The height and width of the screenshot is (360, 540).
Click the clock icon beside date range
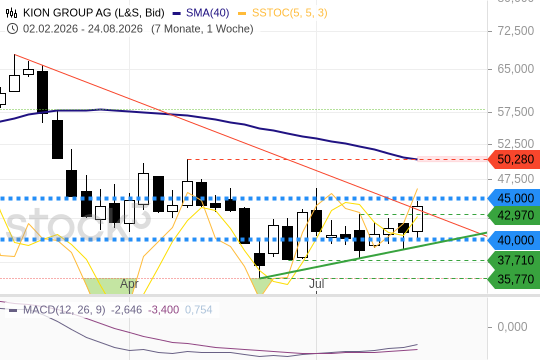click(x=12, y=29)
